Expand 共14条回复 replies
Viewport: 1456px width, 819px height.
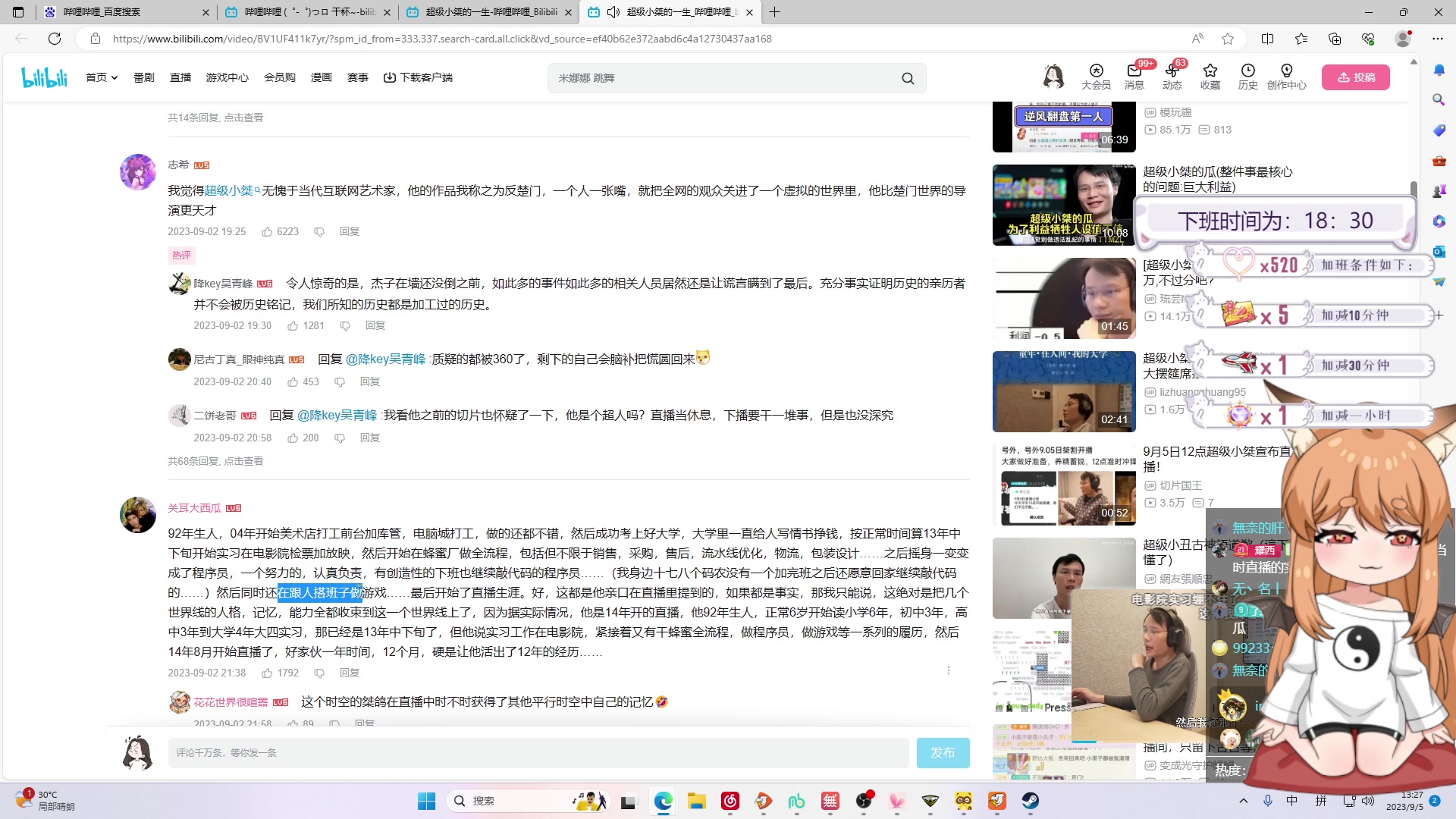coord(215,118)
